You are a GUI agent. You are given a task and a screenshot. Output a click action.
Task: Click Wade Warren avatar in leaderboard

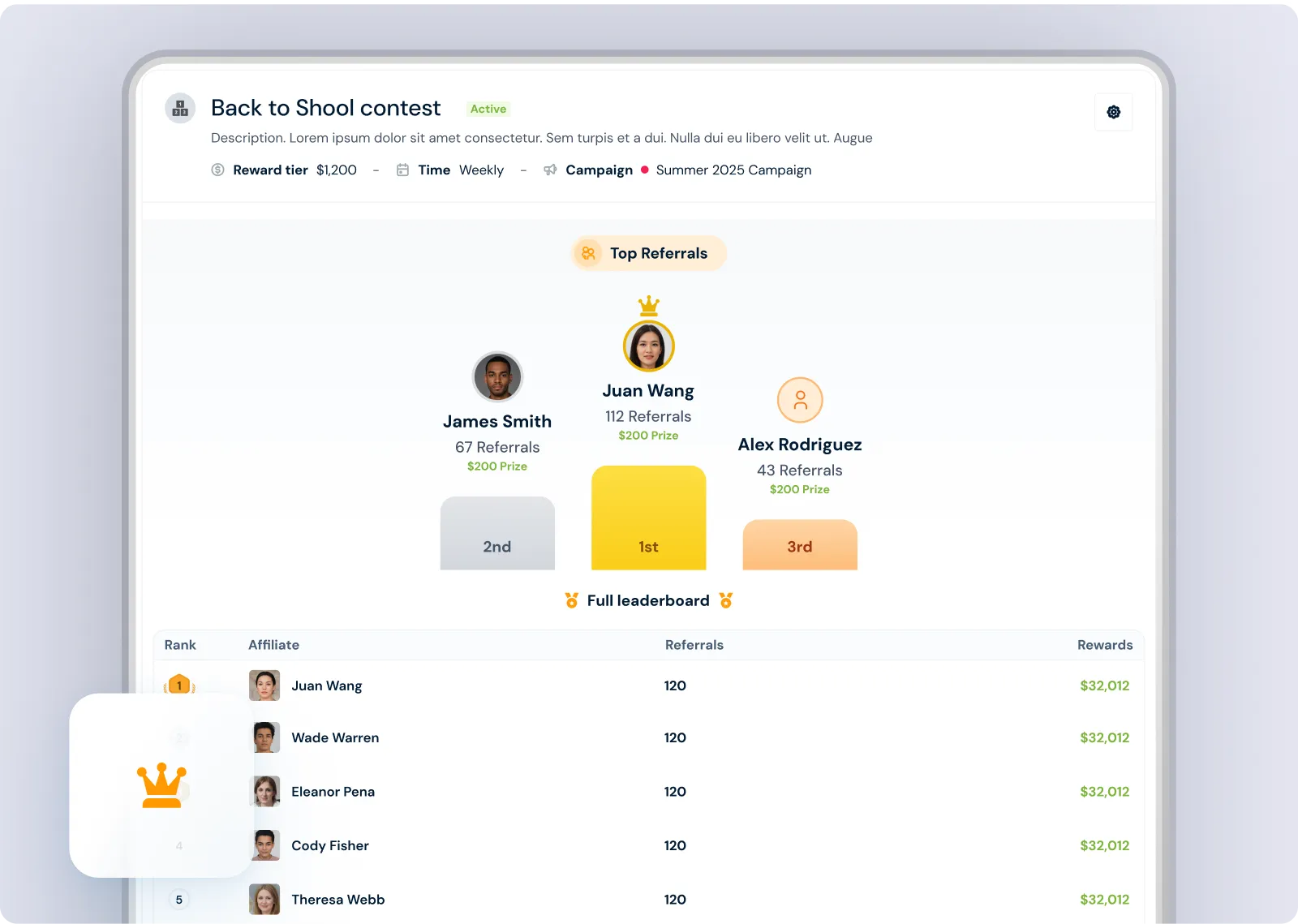(x=264, y=737)
